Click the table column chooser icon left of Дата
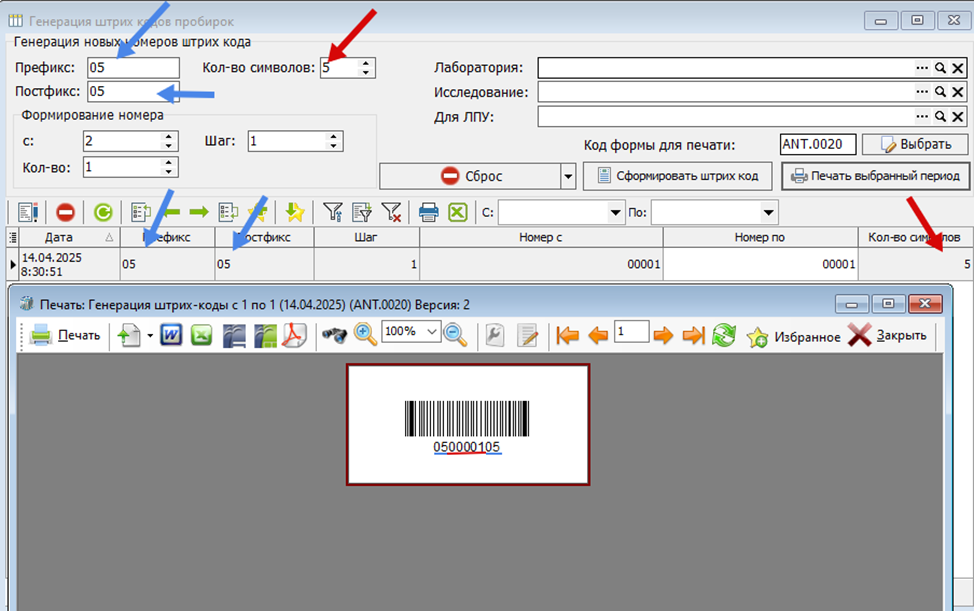 (x=12, y=237)
